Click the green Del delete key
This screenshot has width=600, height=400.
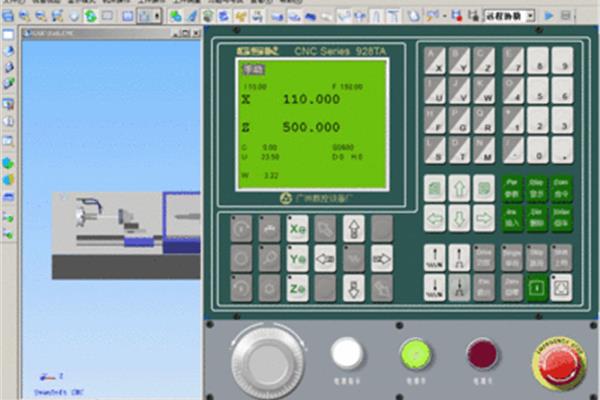pyautogui.click(x=536, y=218)
